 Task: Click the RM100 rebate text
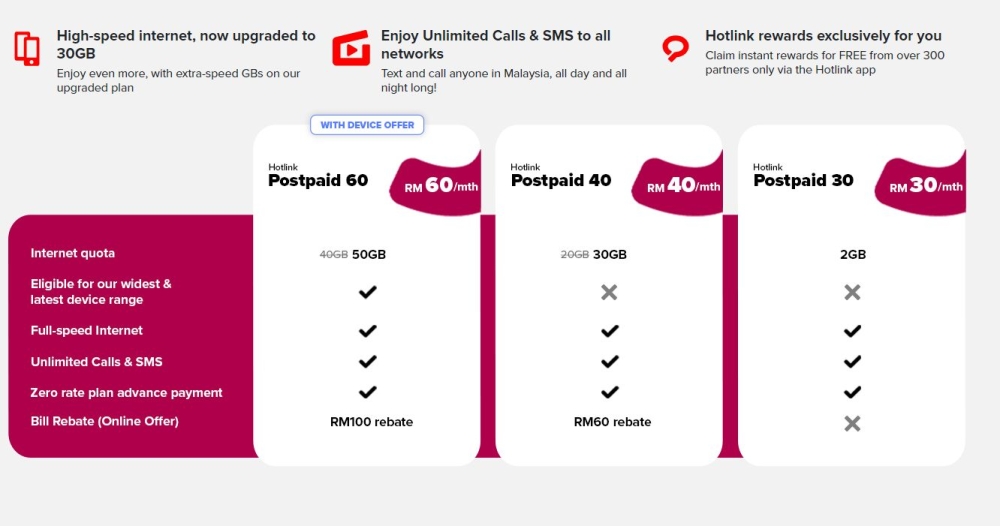371,422
